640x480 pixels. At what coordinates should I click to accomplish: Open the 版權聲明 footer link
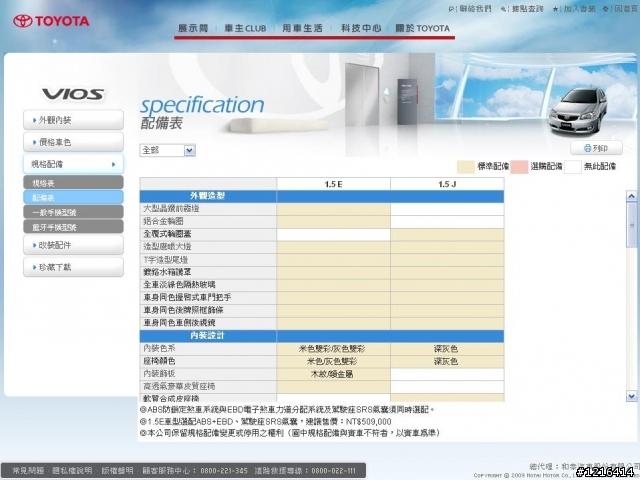tap(118, 471)
